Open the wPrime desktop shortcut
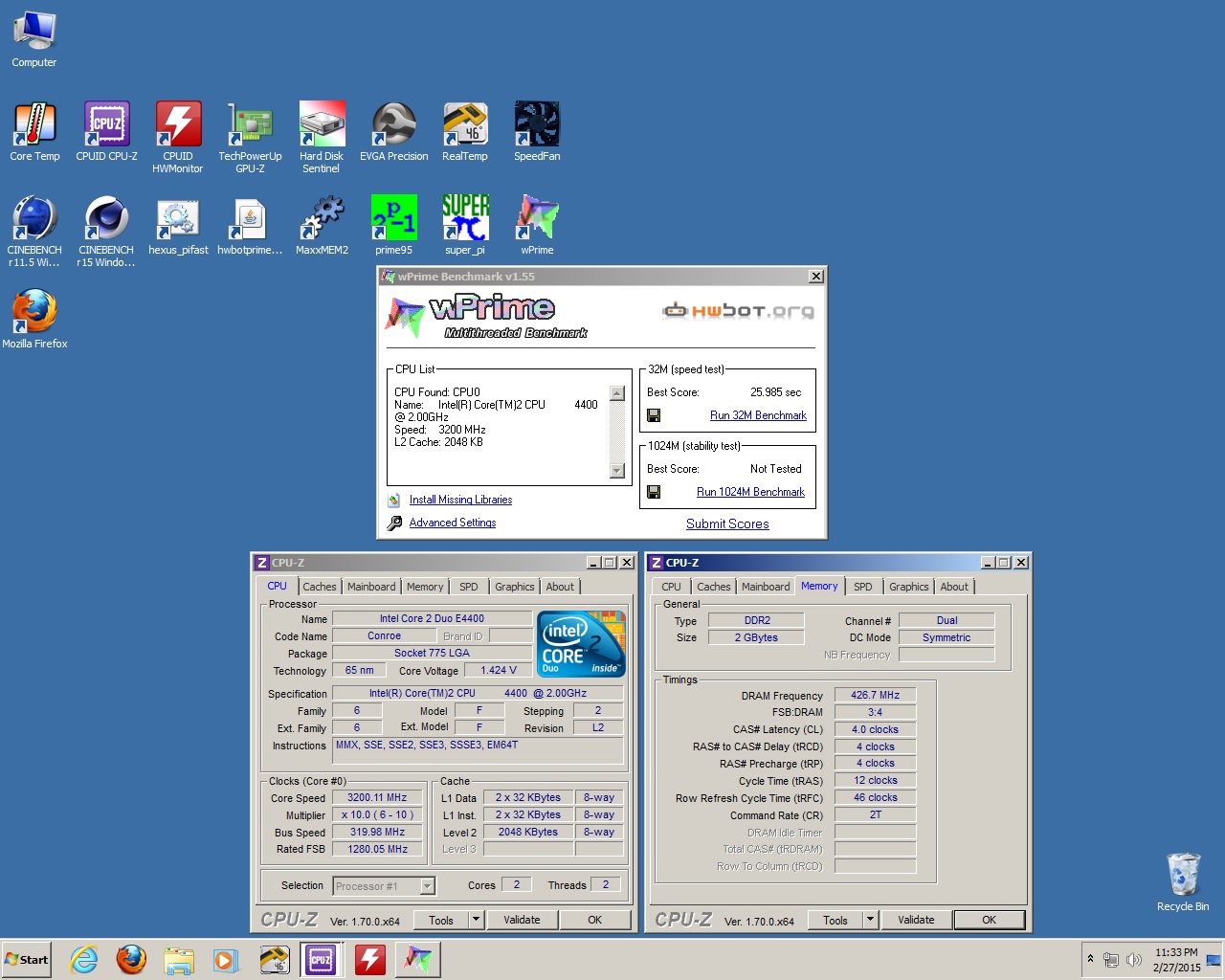 click(x=537, y=227)
